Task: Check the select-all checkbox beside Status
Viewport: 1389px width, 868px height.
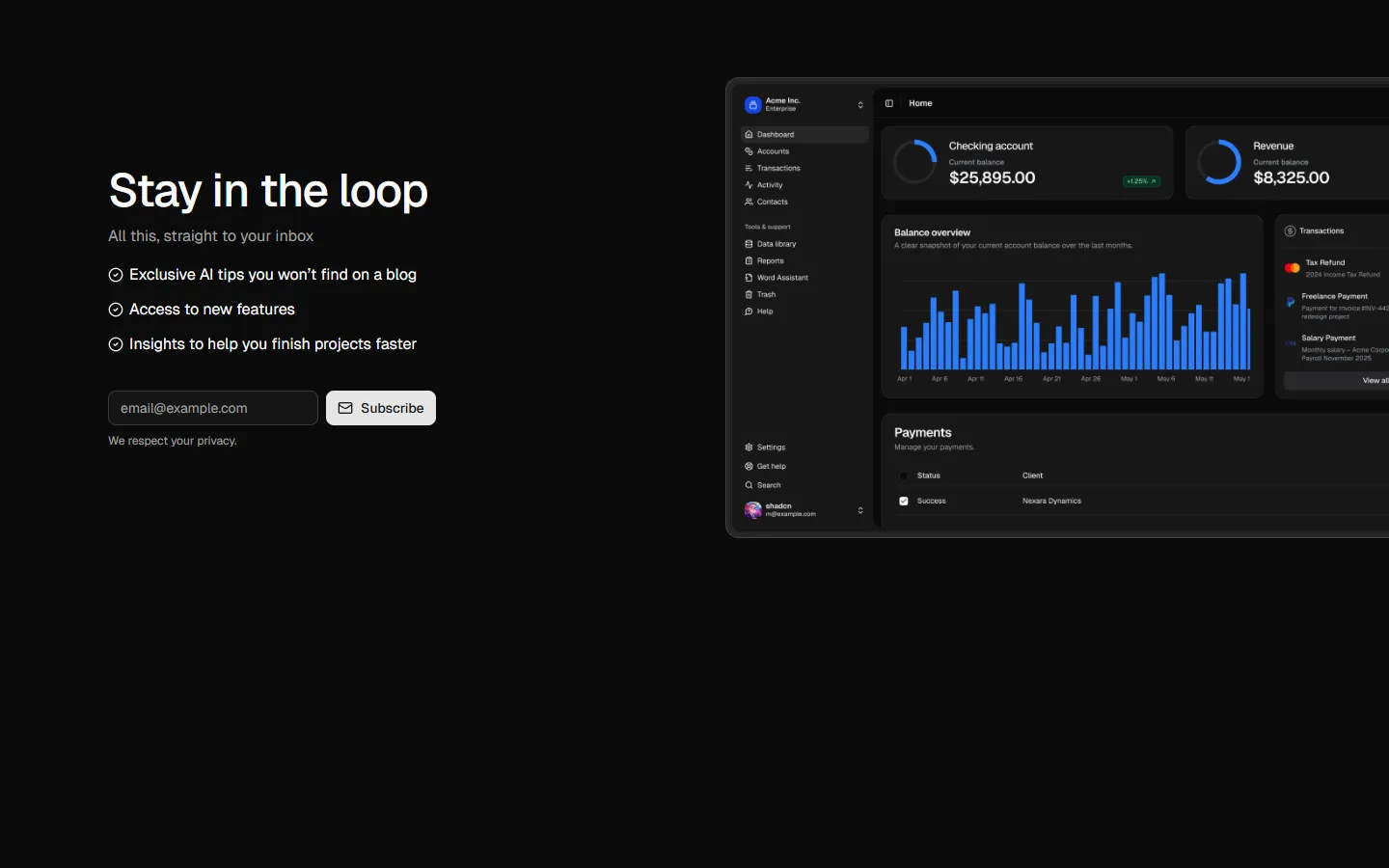Action: coord(904,475)
